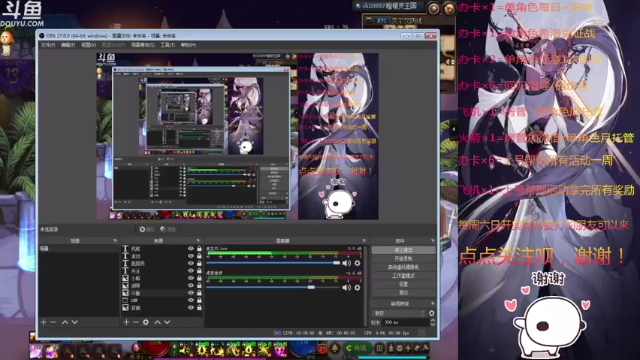Open the 渐变 transition dropdown

pos(399,313)
